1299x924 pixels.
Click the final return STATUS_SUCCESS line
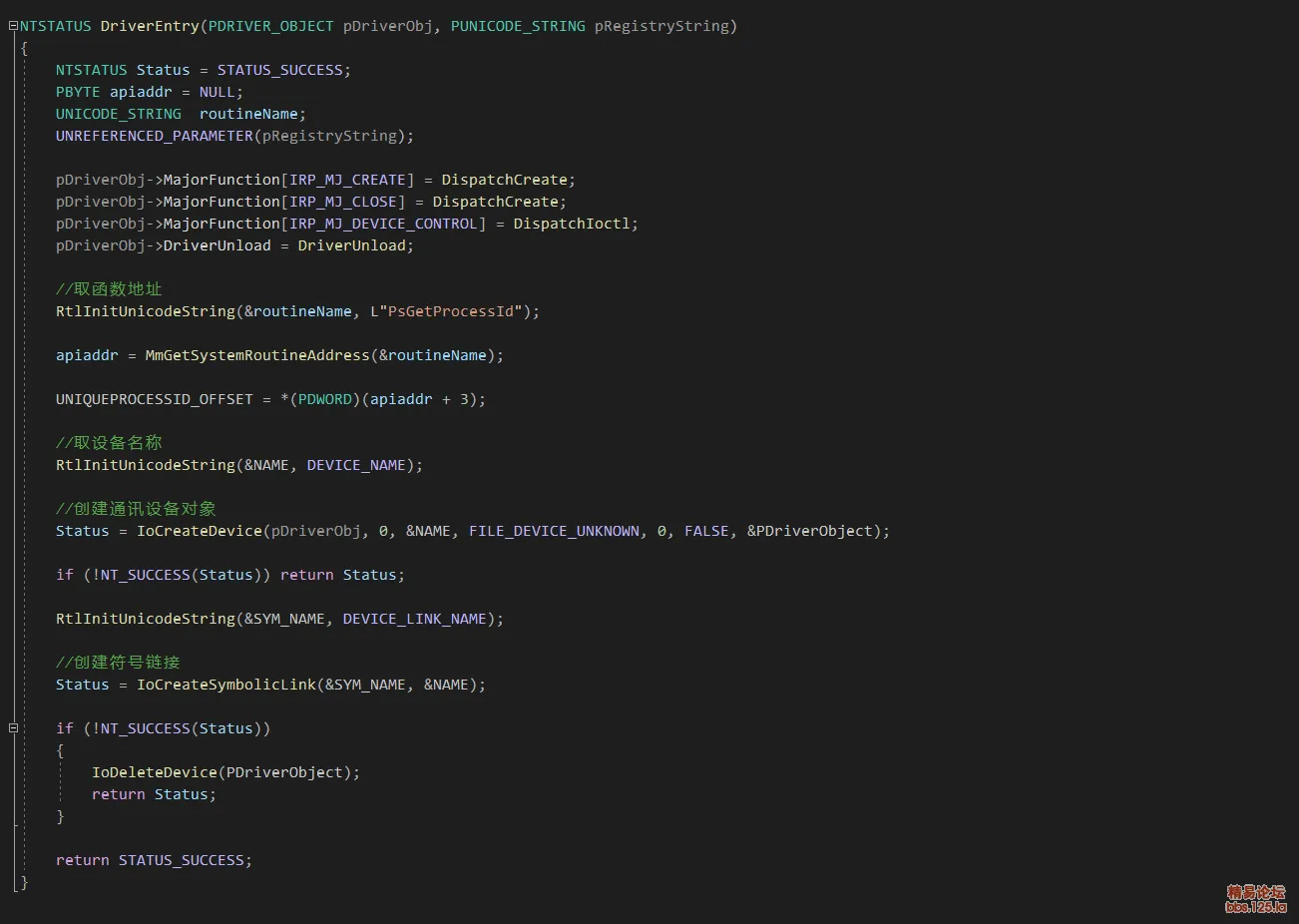coord(154,860)
